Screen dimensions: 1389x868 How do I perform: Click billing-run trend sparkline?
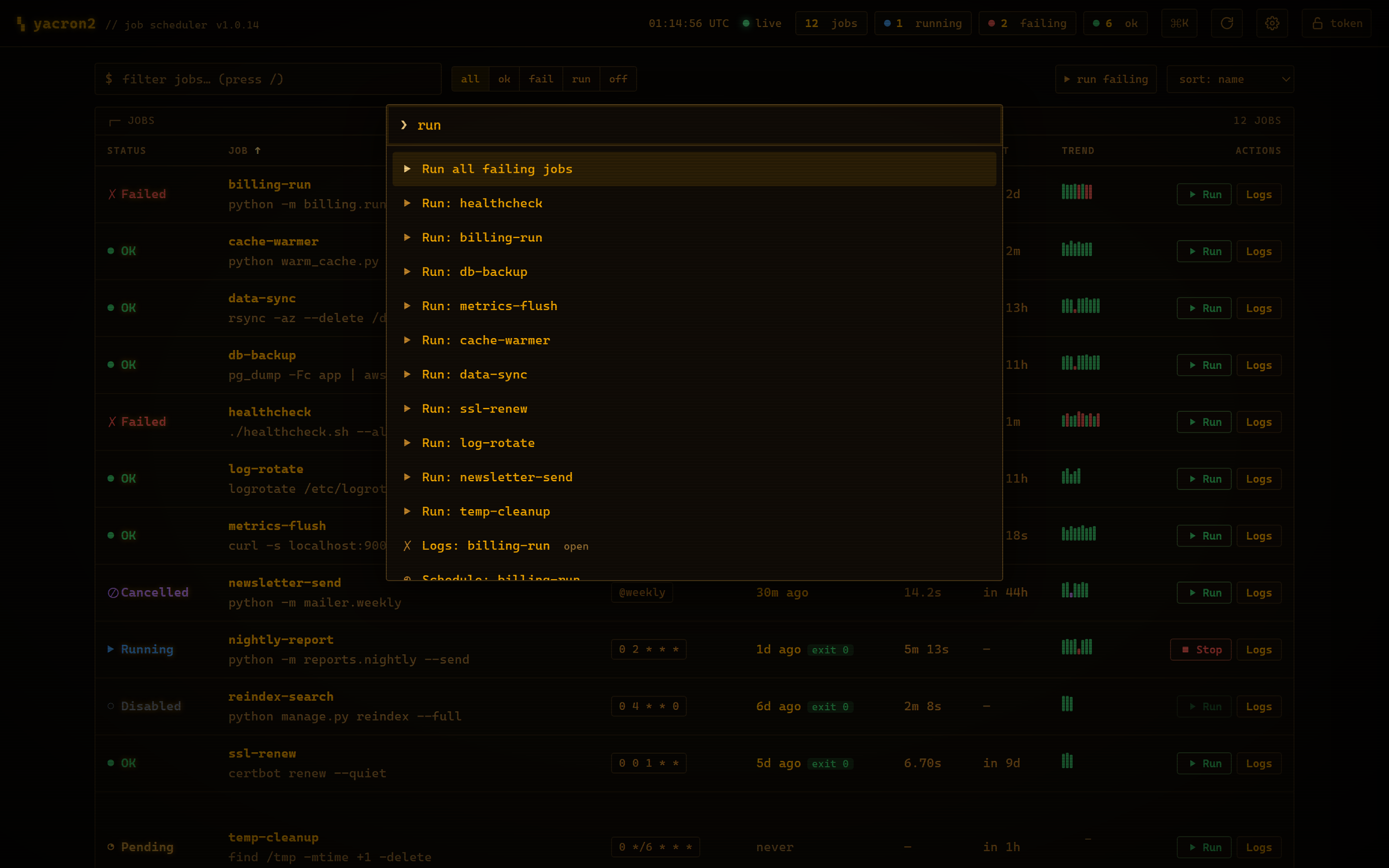(x=1076, y=192)
